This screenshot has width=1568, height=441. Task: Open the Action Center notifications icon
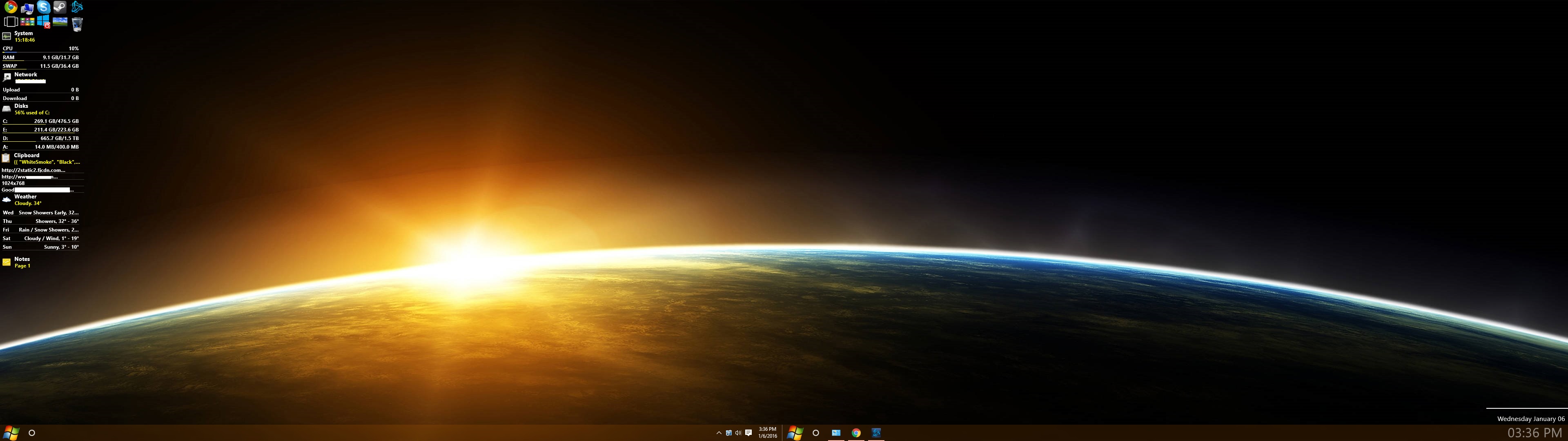[x=748, y=433]
